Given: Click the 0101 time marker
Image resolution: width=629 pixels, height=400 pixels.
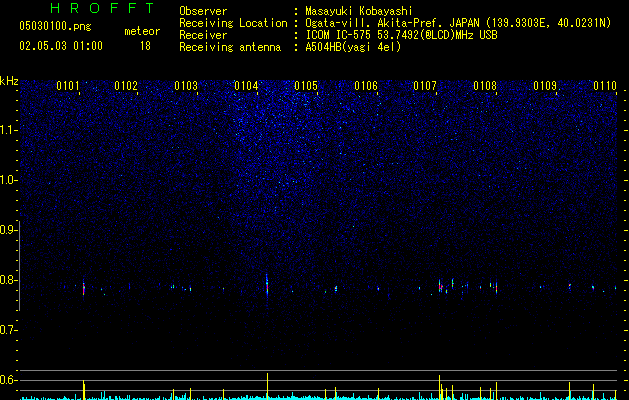Looking at the screenshot, I should [68, 86].
